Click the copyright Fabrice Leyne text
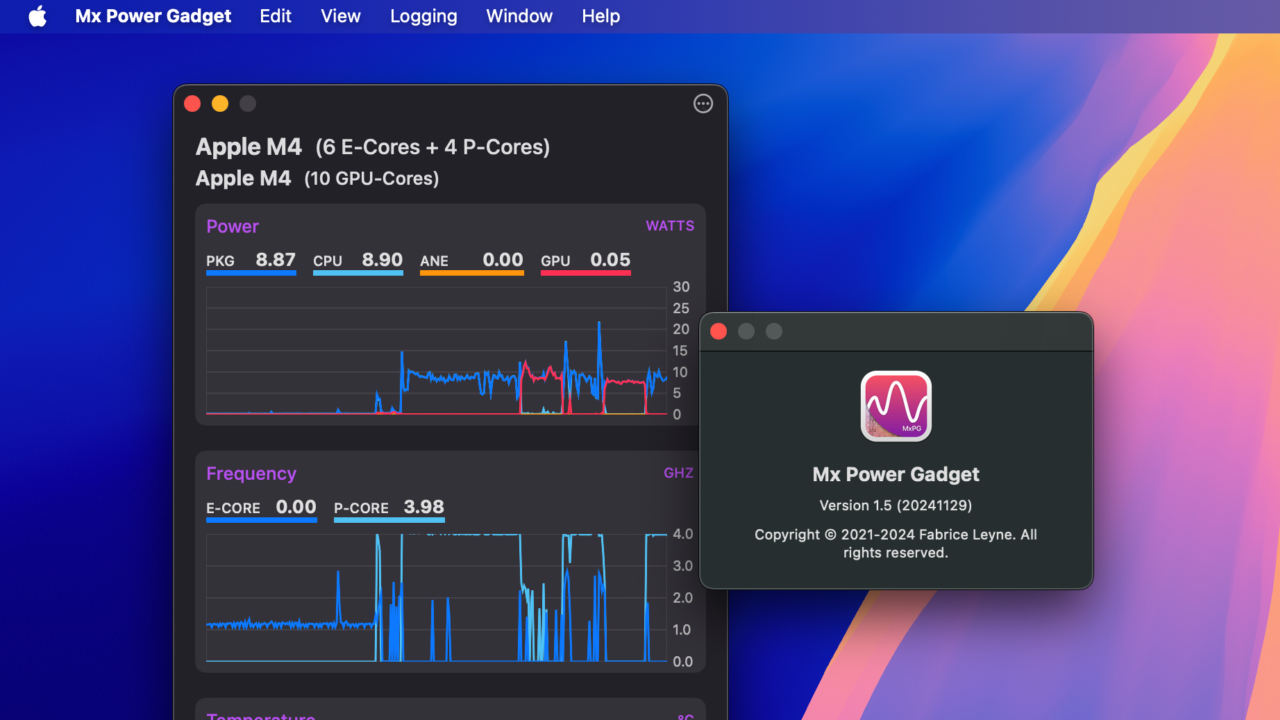This screenshot has width=1280, height=720. 896,543
